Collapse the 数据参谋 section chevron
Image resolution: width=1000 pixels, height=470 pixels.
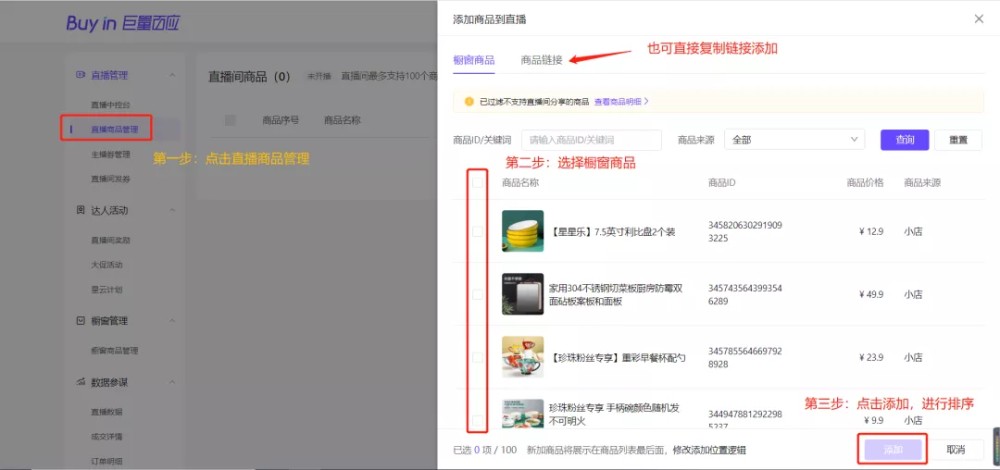pyautogui.click(x=172, y=383)
